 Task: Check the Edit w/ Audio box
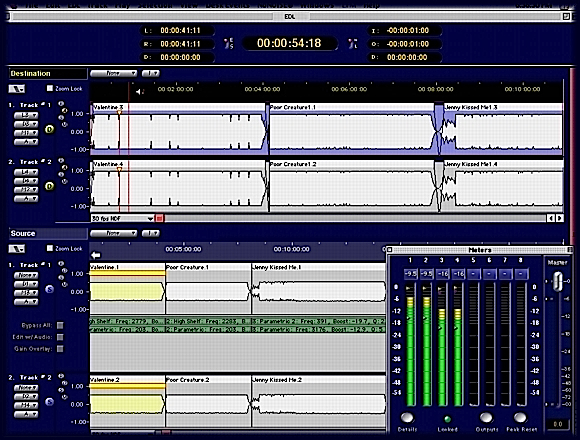(60, 337)
